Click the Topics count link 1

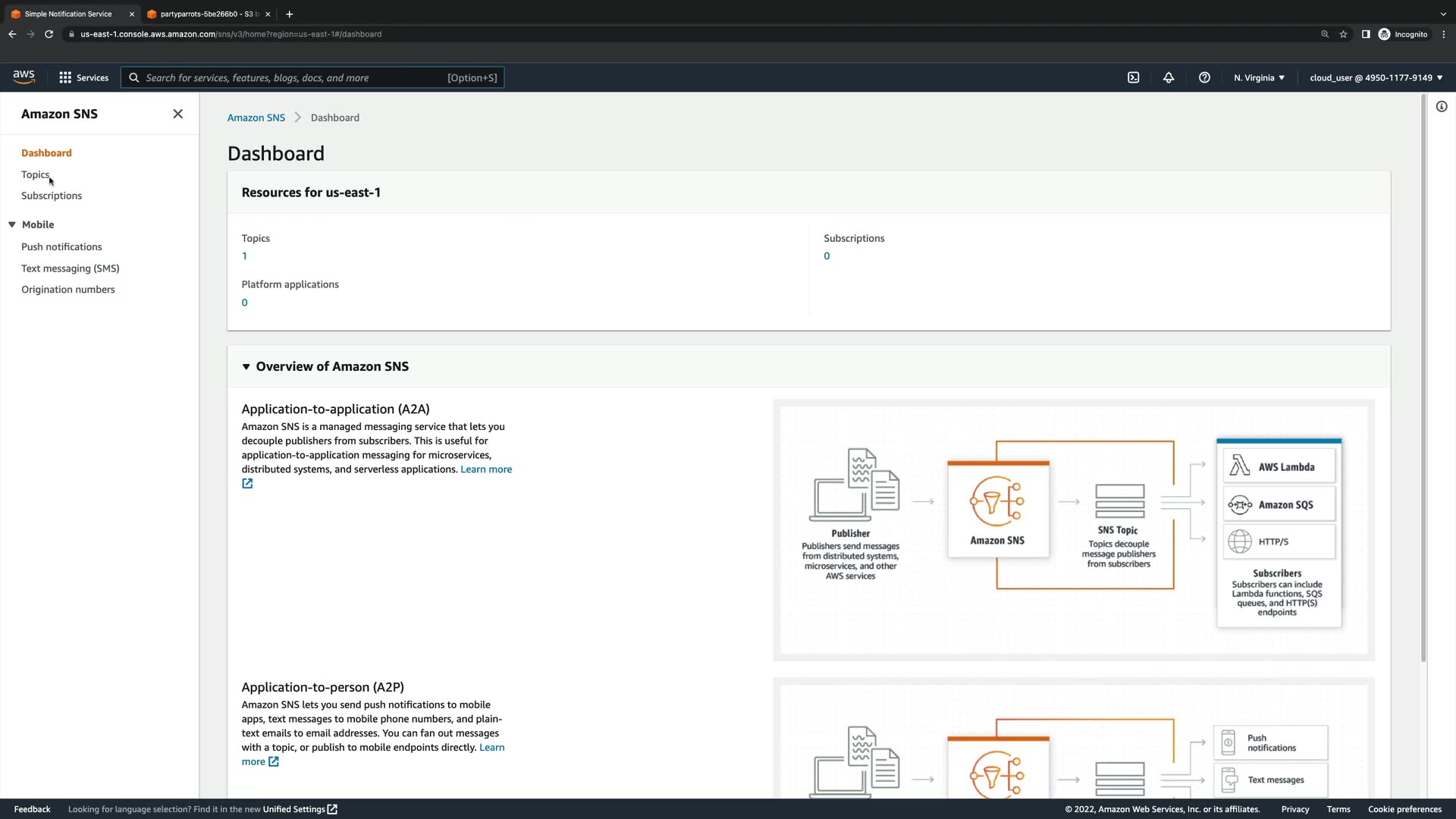244,256
